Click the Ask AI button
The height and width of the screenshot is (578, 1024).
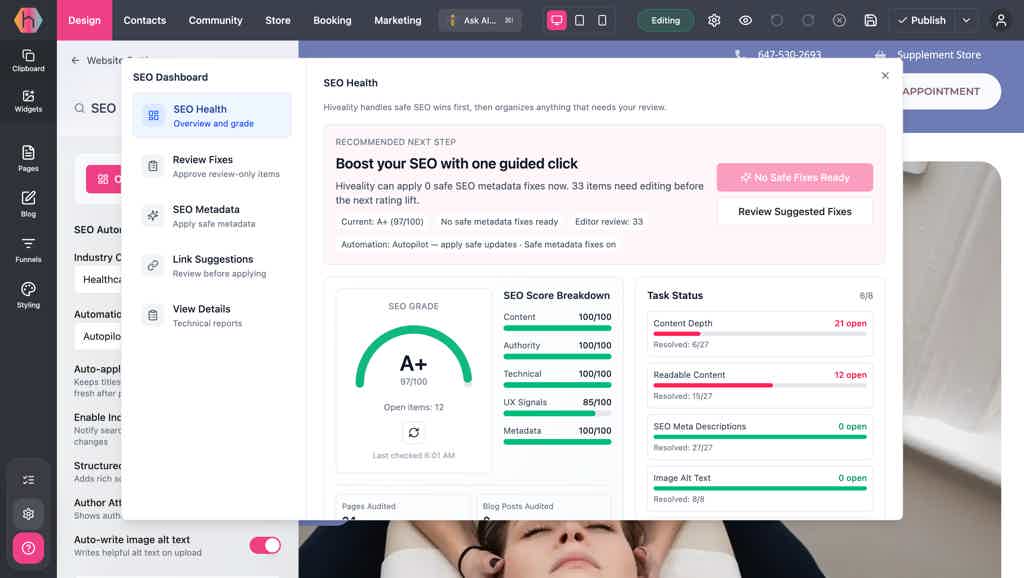coord(480,20)
